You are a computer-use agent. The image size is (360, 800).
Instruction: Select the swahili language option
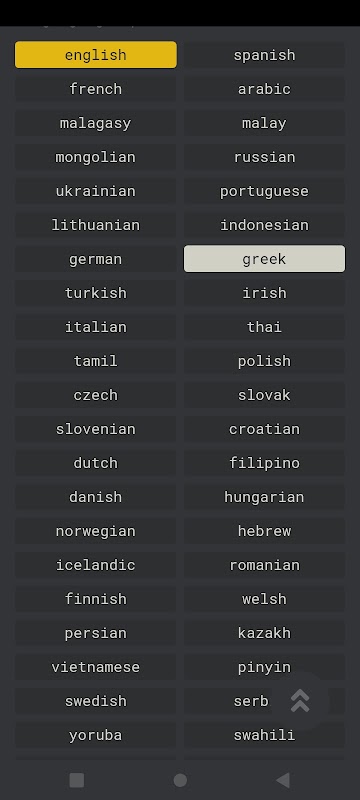(264, 735)
